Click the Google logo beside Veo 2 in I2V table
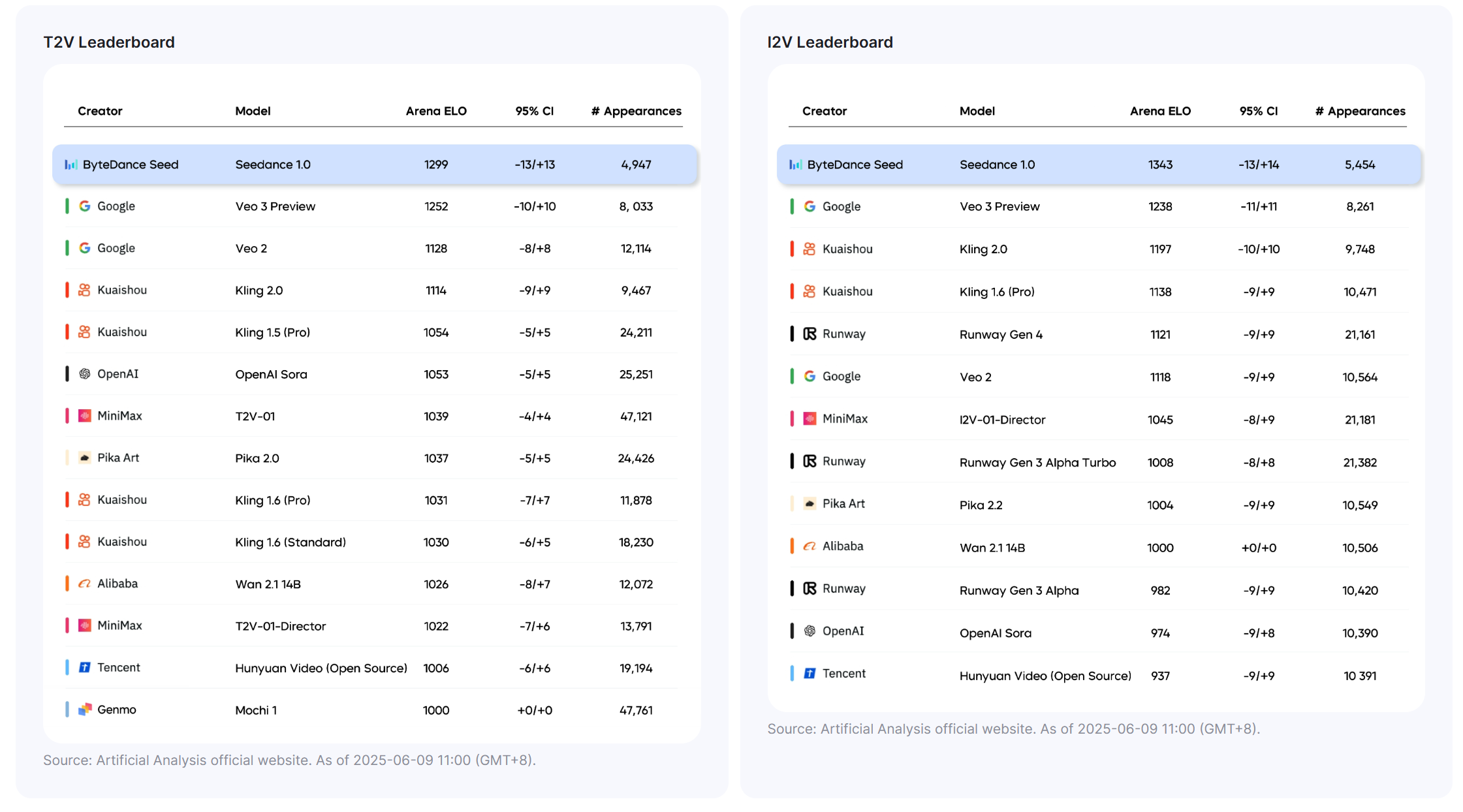This screenshot has width=1463, height=812. (810, 376)
